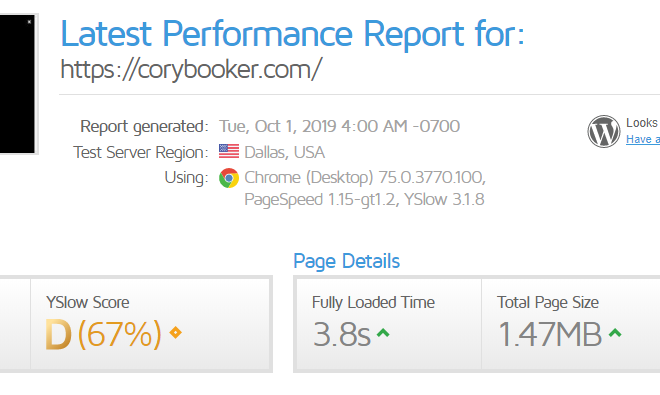The image size is (660, 395).
Task: Click the USA flag icon
Action: click(x=229, y=151)
